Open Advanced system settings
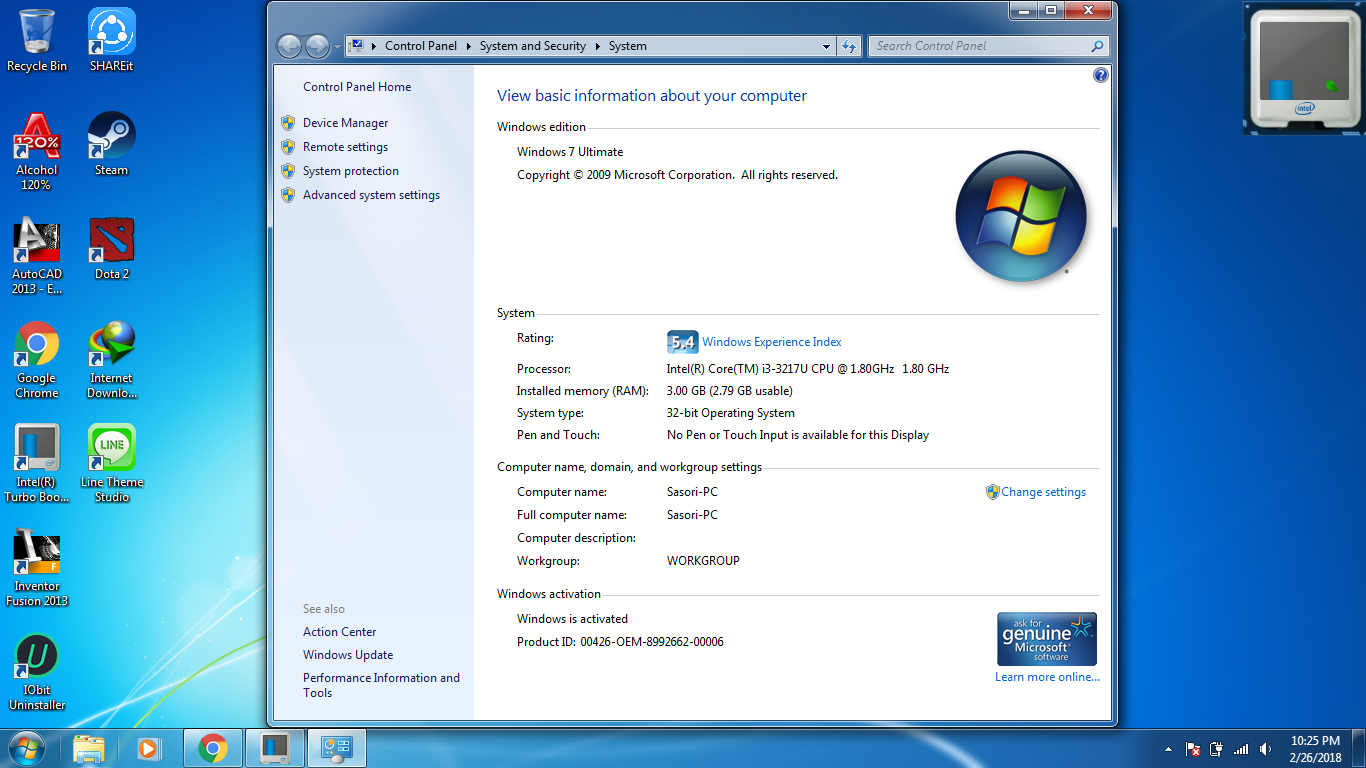Viewport: 1366px width, 768px height. point(371,195)
